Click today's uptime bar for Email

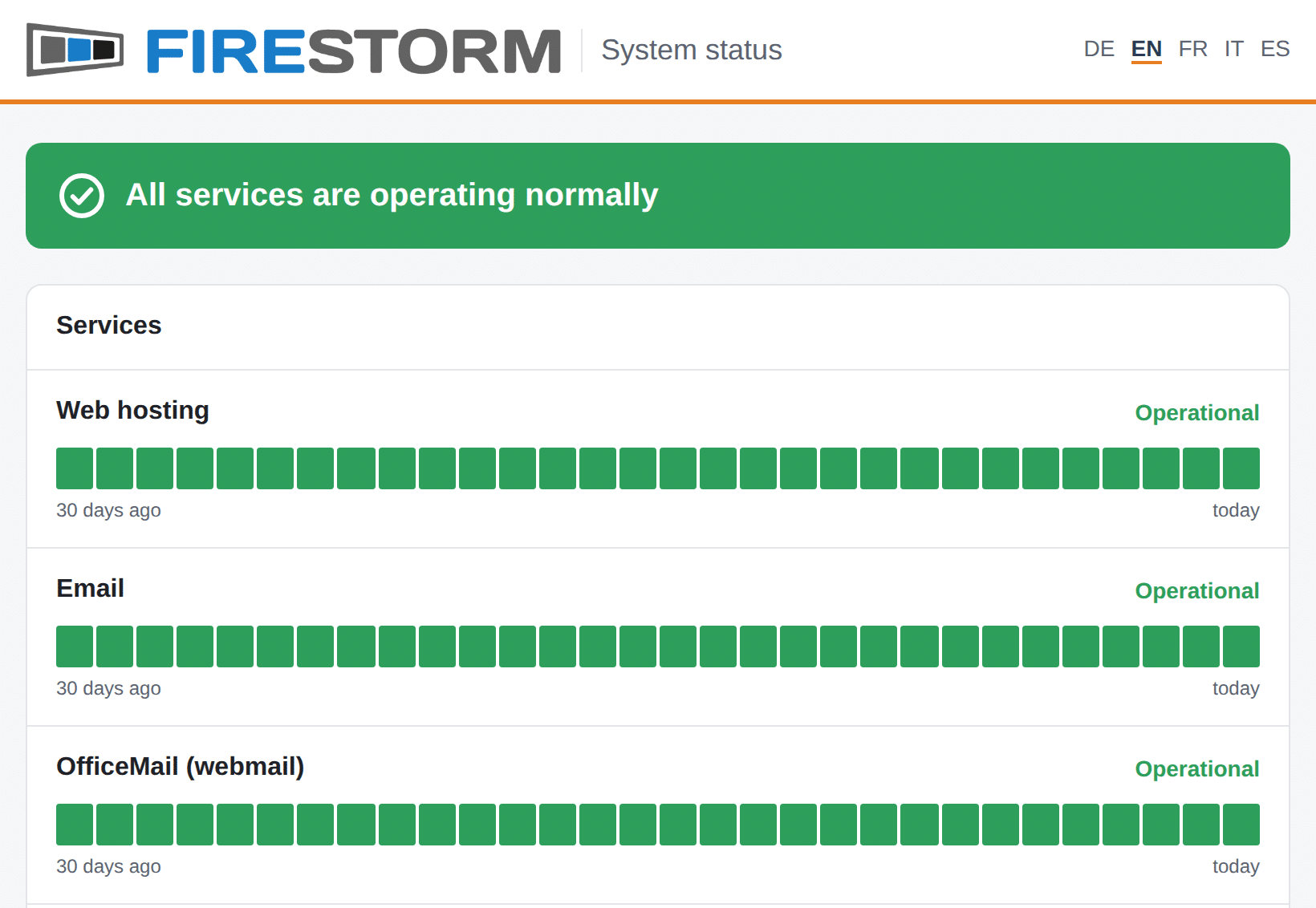pos(1241,647)
